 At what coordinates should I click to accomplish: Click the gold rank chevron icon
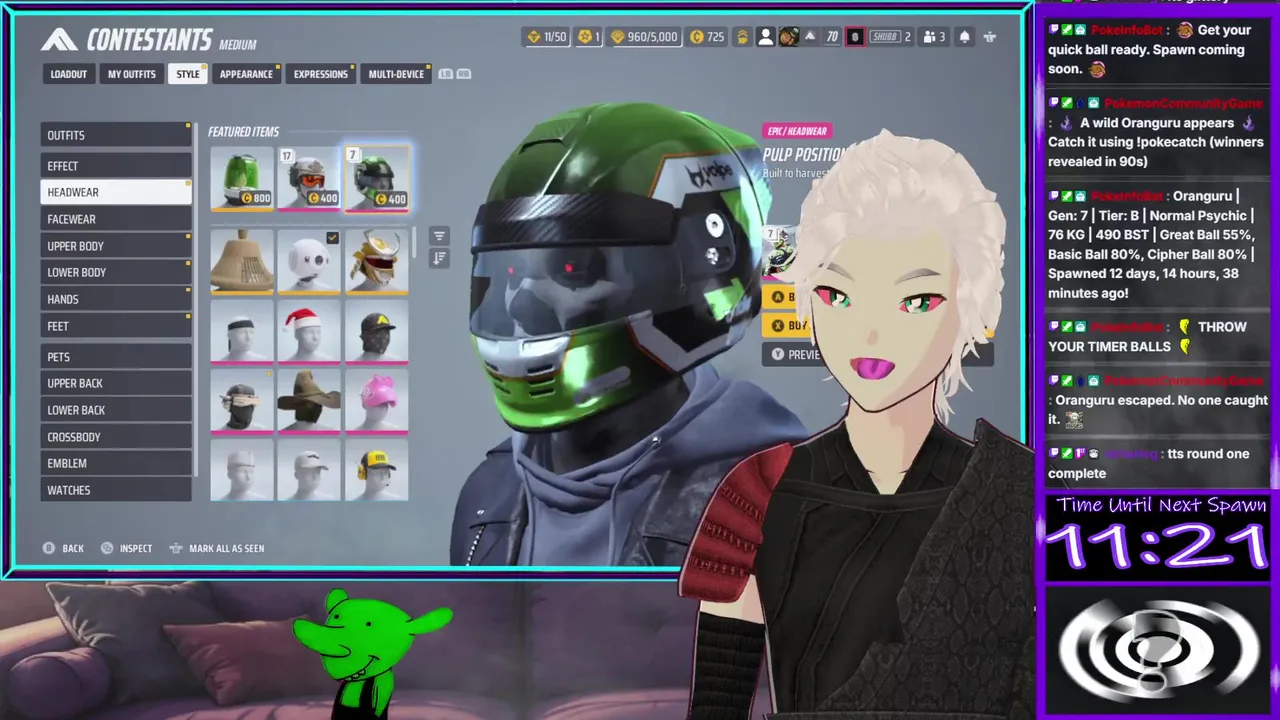[x=742, y=37]
